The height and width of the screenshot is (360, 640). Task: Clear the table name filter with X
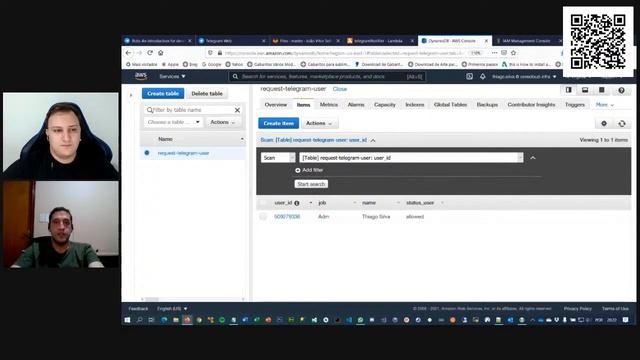(237, 110)
